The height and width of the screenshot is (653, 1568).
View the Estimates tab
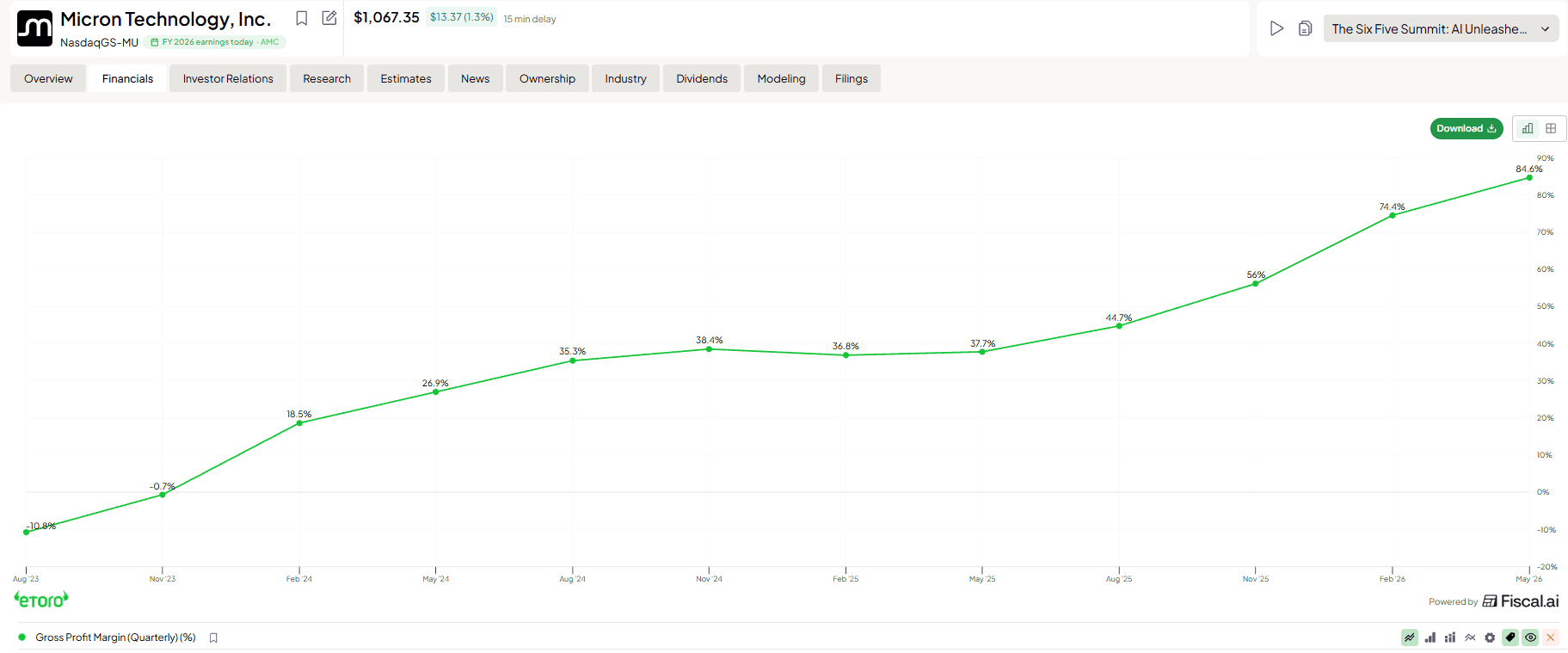click(x=406, y=78)
